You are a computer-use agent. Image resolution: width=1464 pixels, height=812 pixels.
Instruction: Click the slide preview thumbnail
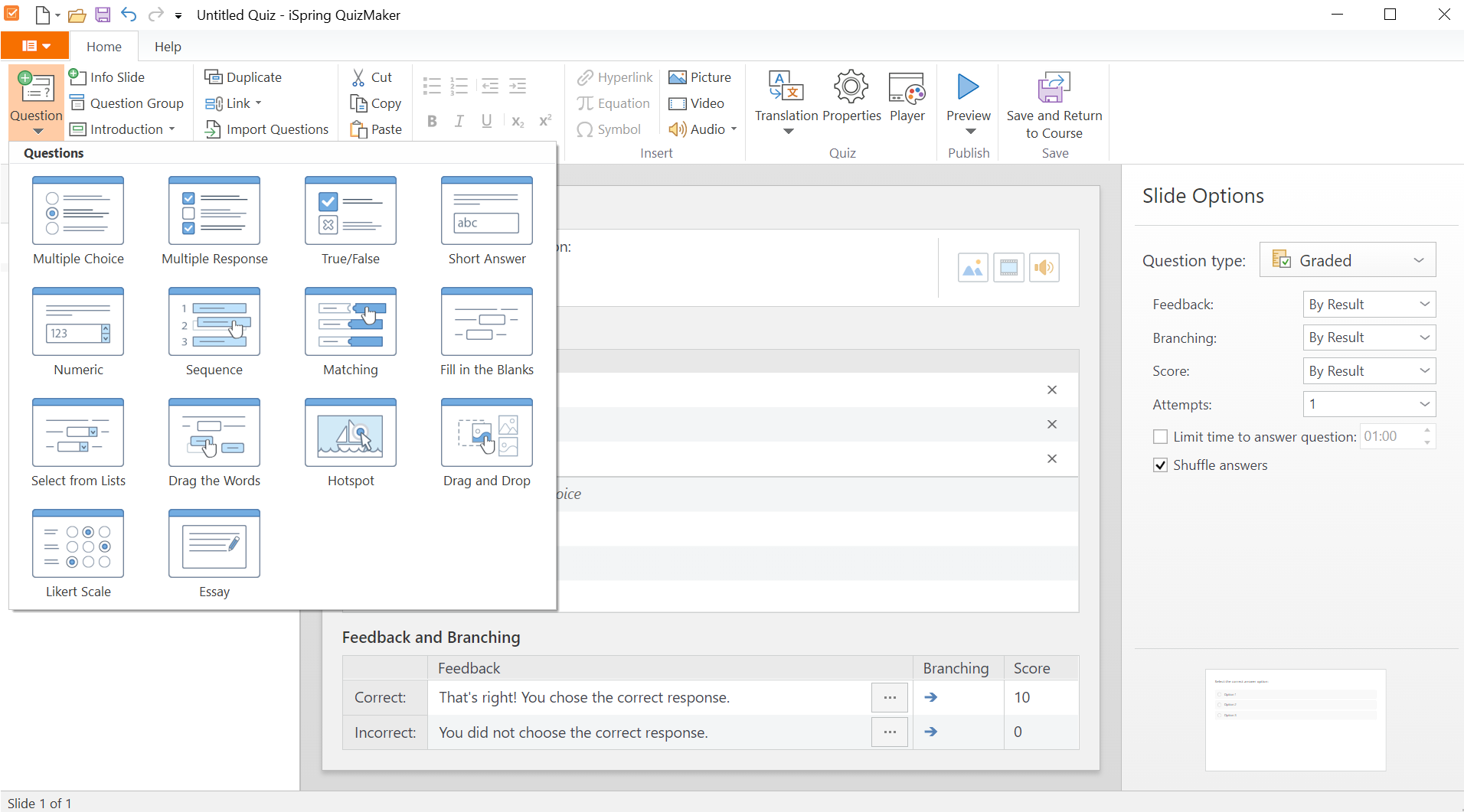[x=1296, y=720]
